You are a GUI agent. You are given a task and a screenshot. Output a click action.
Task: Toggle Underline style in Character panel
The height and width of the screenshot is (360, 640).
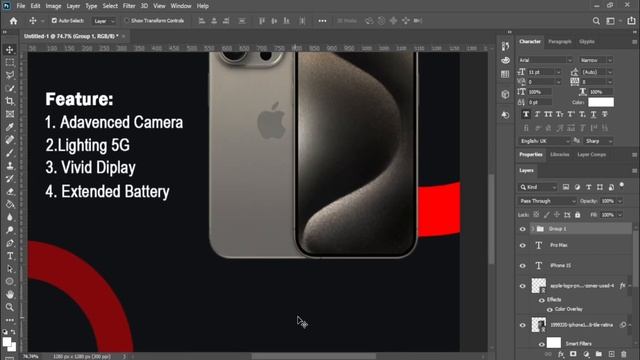593,115
